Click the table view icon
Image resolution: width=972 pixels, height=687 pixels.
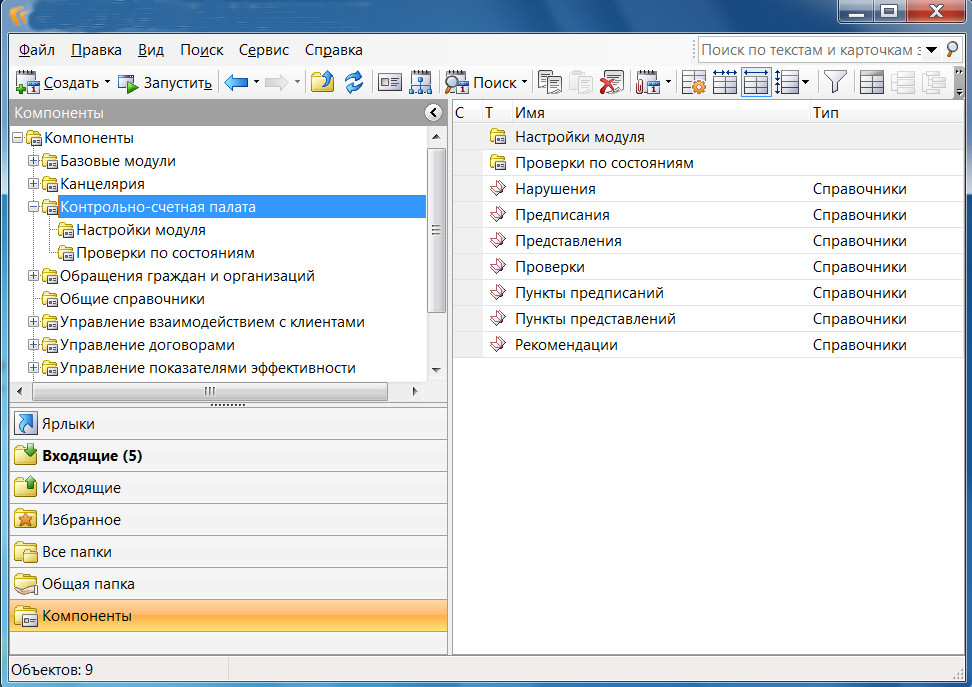872,82
